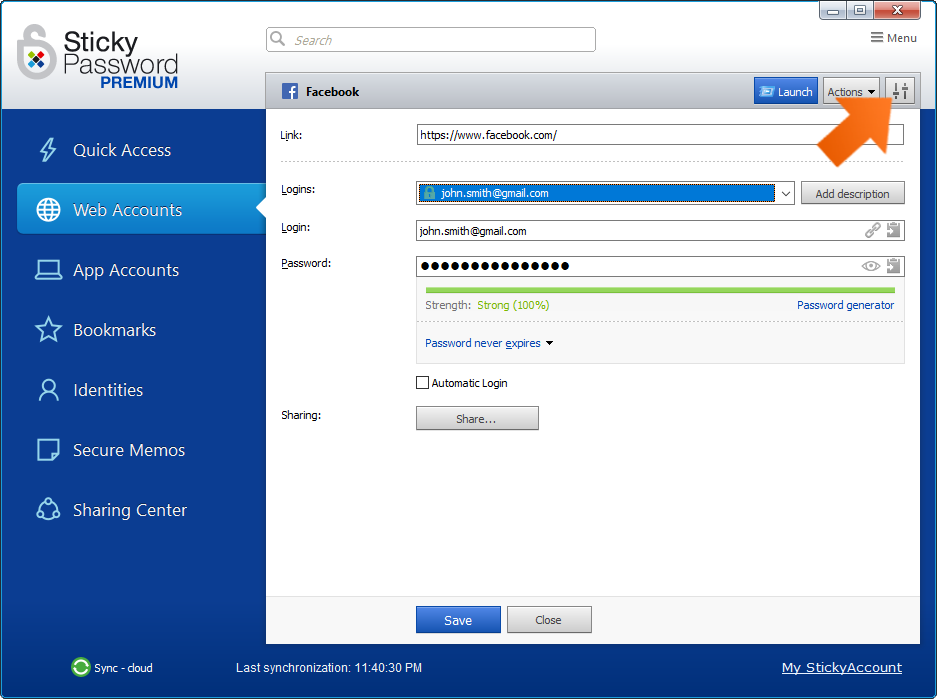Click the Web Accounts globe icon

point(48,210)
